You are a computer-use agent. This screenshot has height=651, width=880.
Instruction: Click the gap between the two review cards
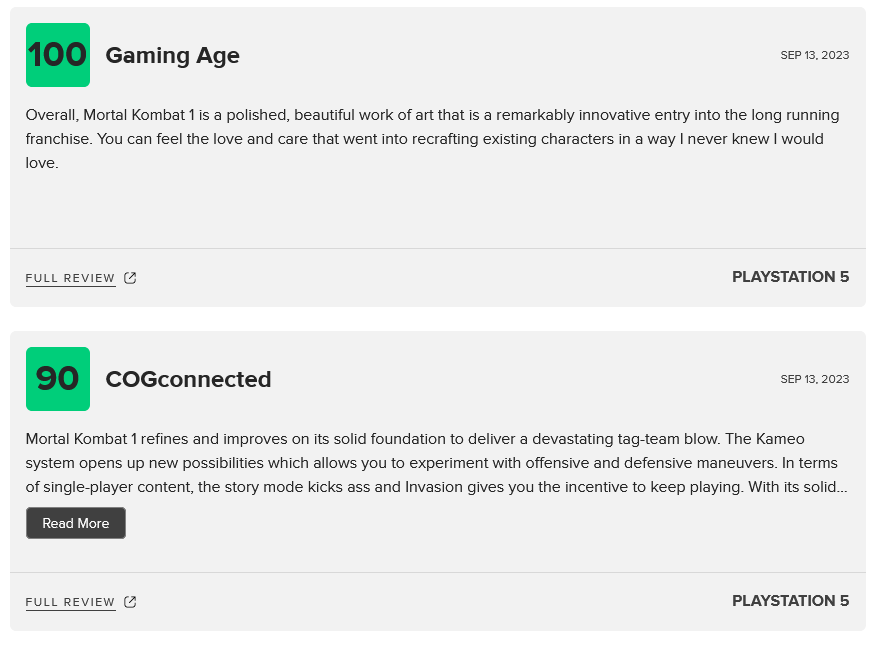[438, 319]
